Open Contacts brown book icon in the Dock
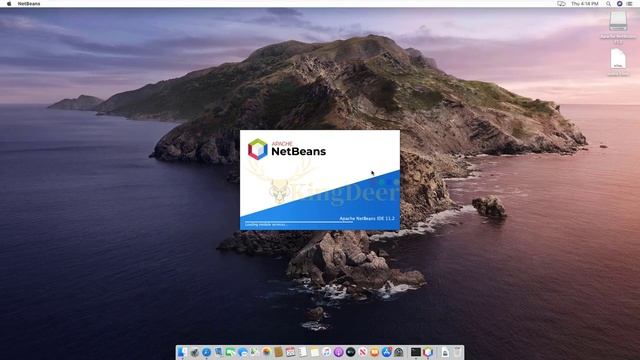Viewport: 640px width, 360px height. [x=278, y=352]
